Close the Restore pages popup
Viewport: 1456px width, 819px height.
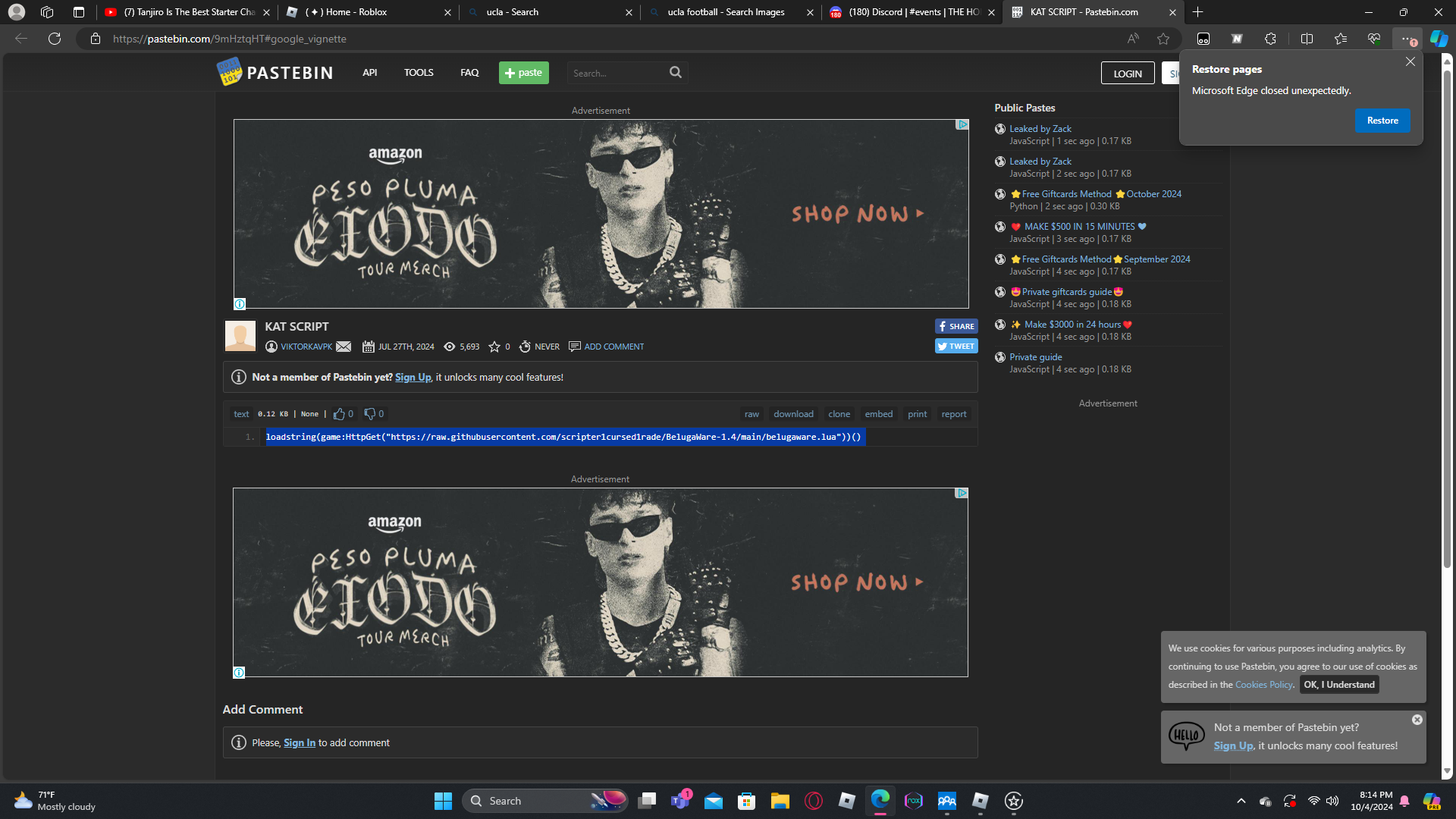[x=1410, y=61]
